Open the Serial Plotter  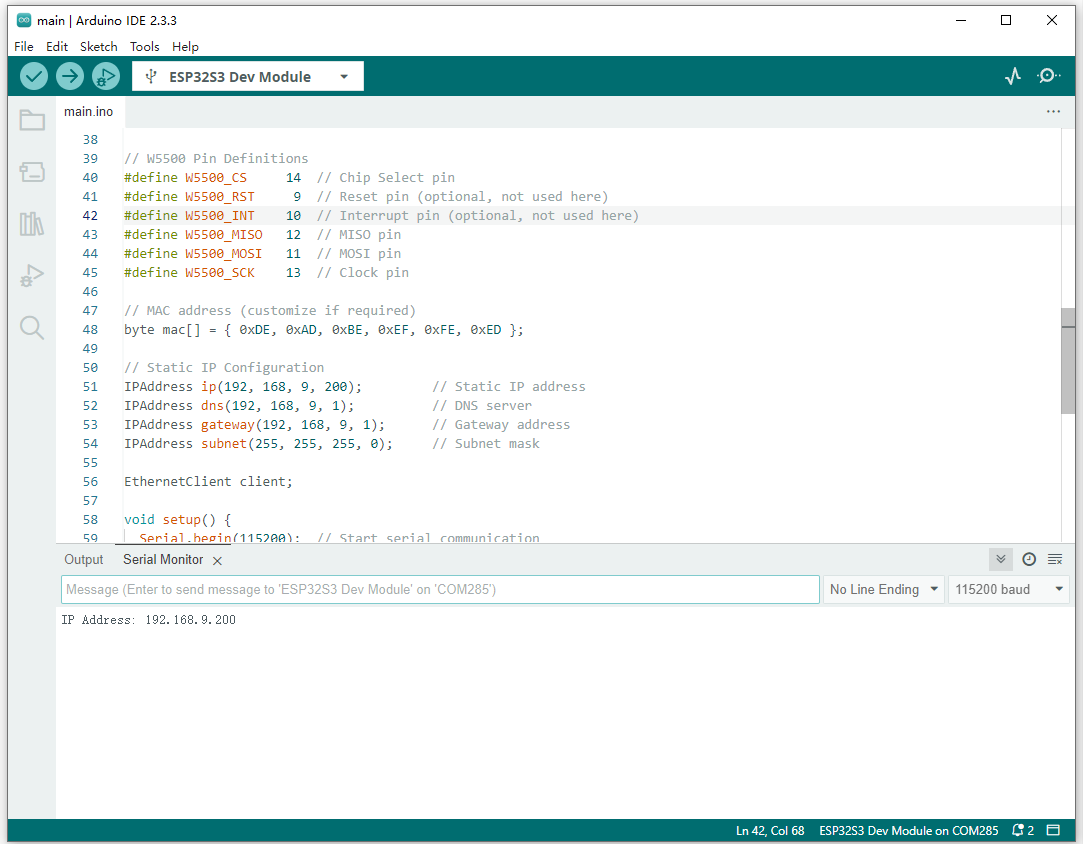tap(1013, 76)
